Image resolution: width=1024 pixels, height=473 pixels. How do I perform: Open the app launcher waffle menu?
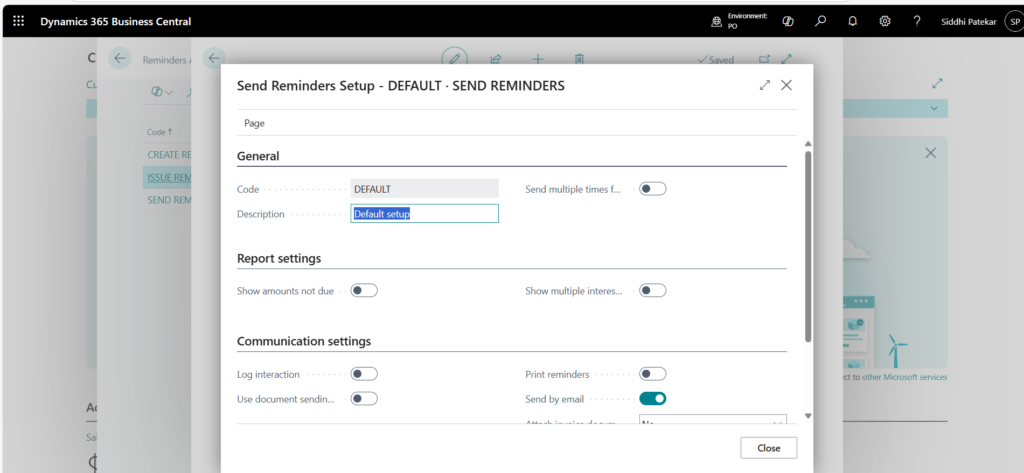coord(18,22)
